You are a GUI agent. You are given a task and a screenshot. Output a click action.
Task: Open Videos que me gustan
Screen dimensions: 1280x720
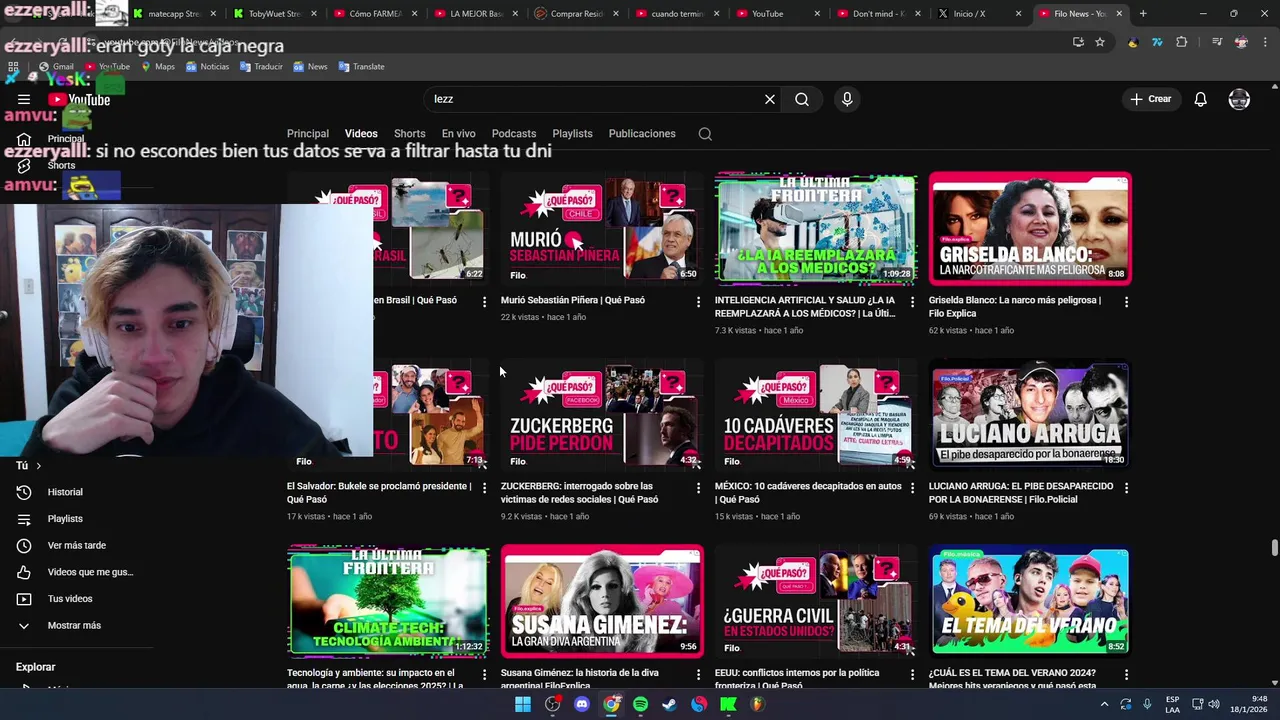90,572
